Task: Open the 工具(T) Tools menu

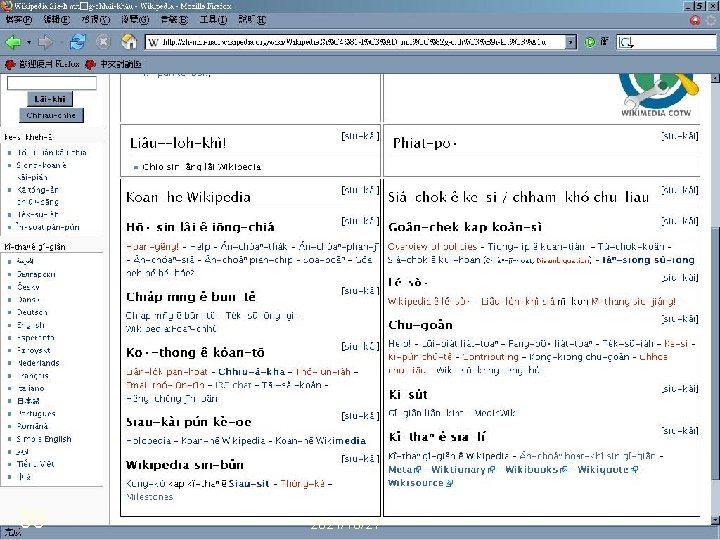Action: point(213,20)
